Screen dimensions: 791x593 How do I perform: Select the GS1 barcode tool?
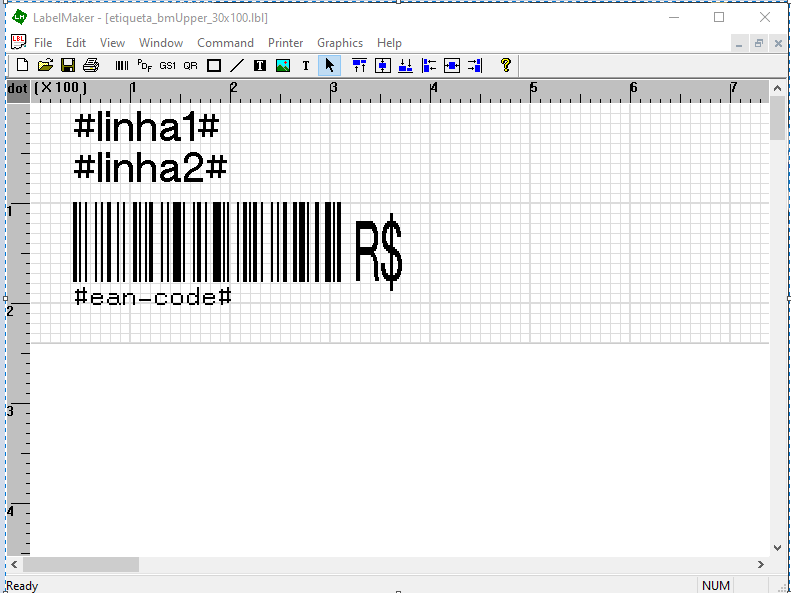click(167, 66)
